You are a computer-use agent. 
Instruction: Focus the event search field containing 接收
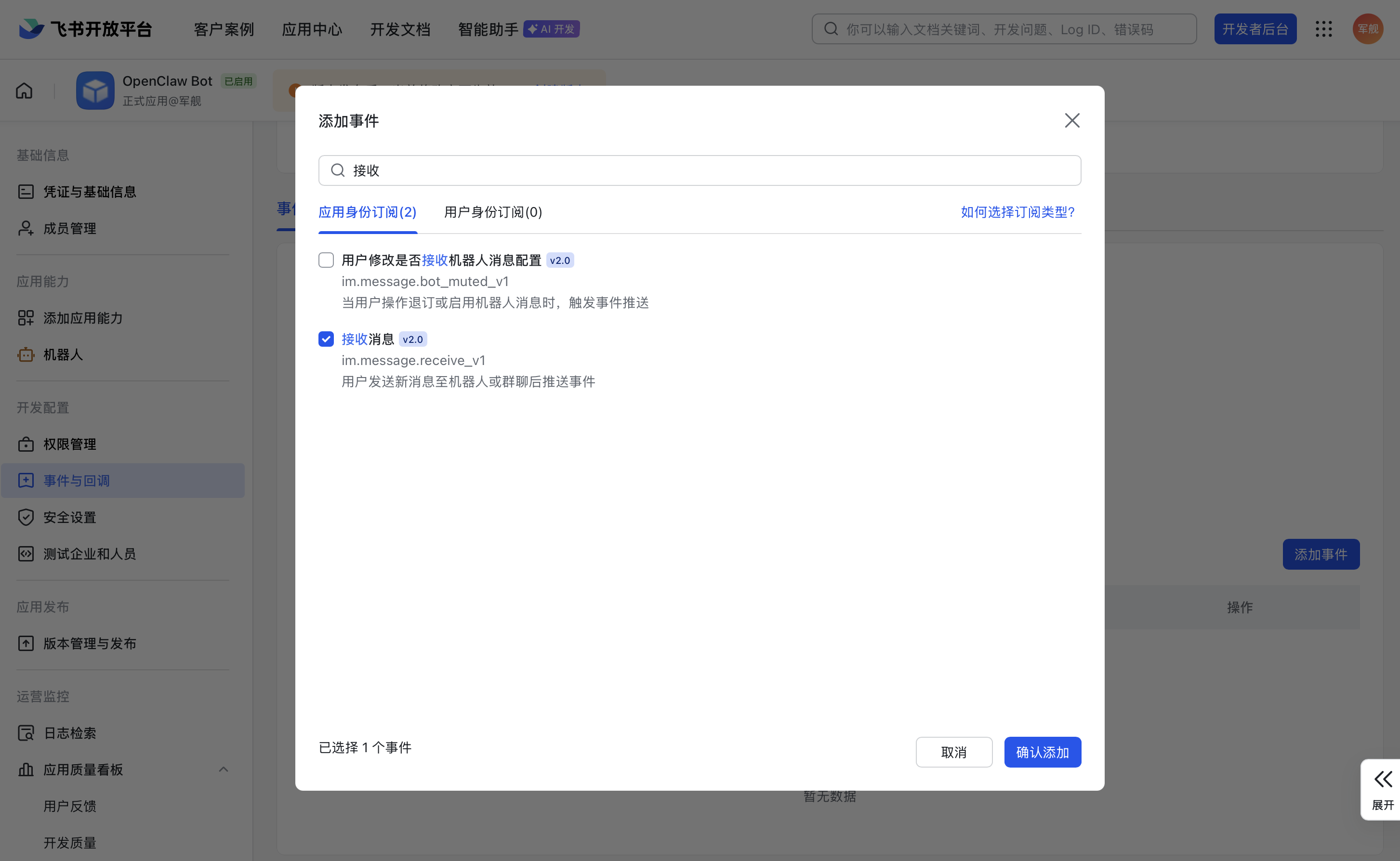click(700, 170)
